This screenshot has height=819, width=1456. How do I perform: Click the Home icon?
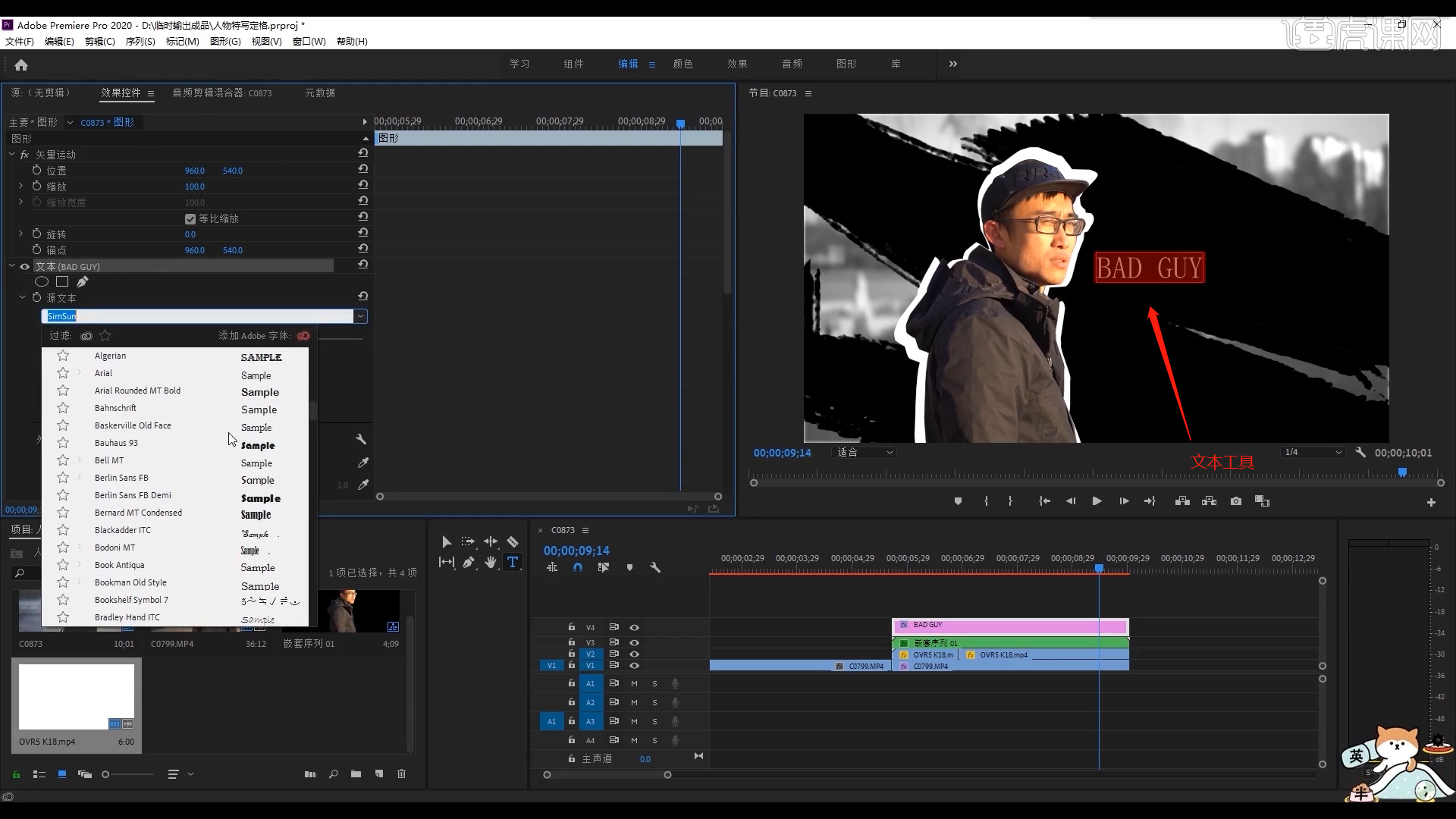21,65
